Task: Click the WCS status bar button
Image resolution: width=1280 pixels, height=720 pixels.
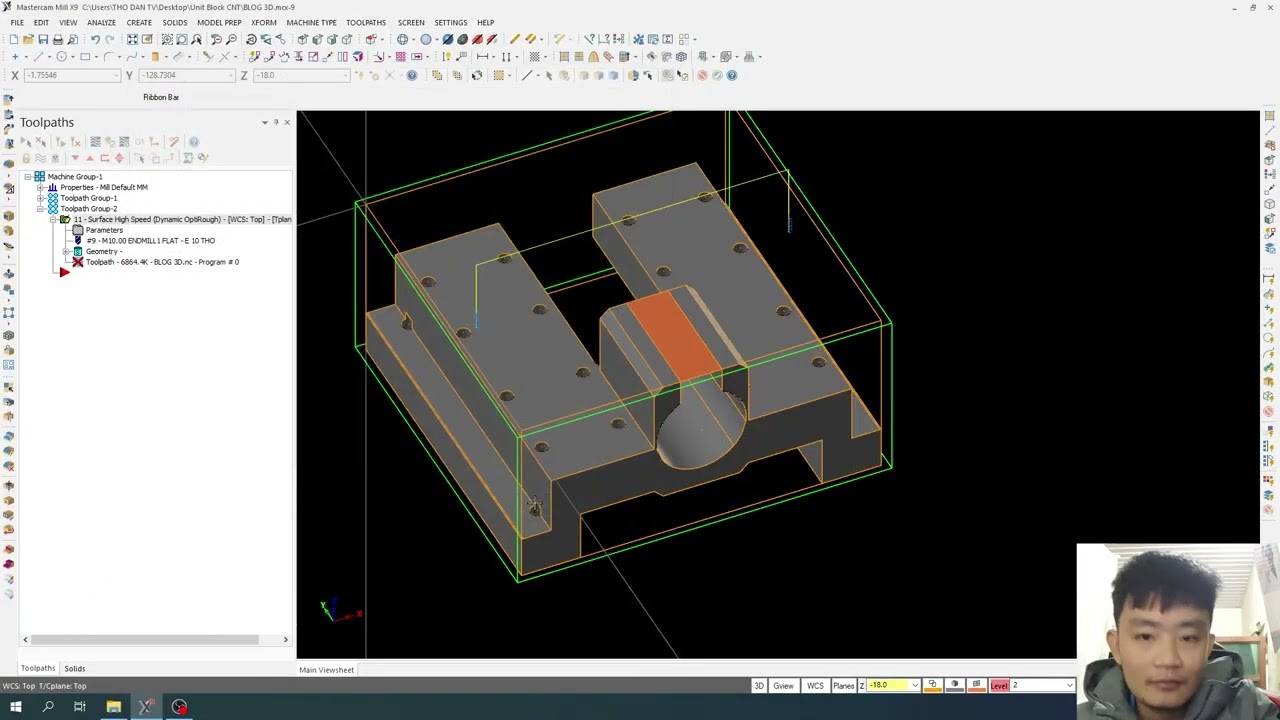Action: (x=815, y=685)
